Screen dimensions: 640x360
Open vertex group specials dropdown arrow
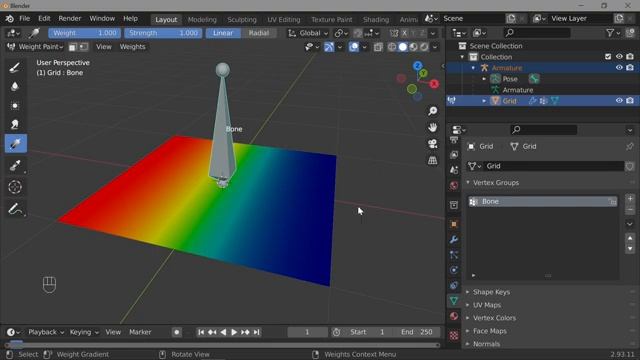pyautogui.click(x=630, y=224)
